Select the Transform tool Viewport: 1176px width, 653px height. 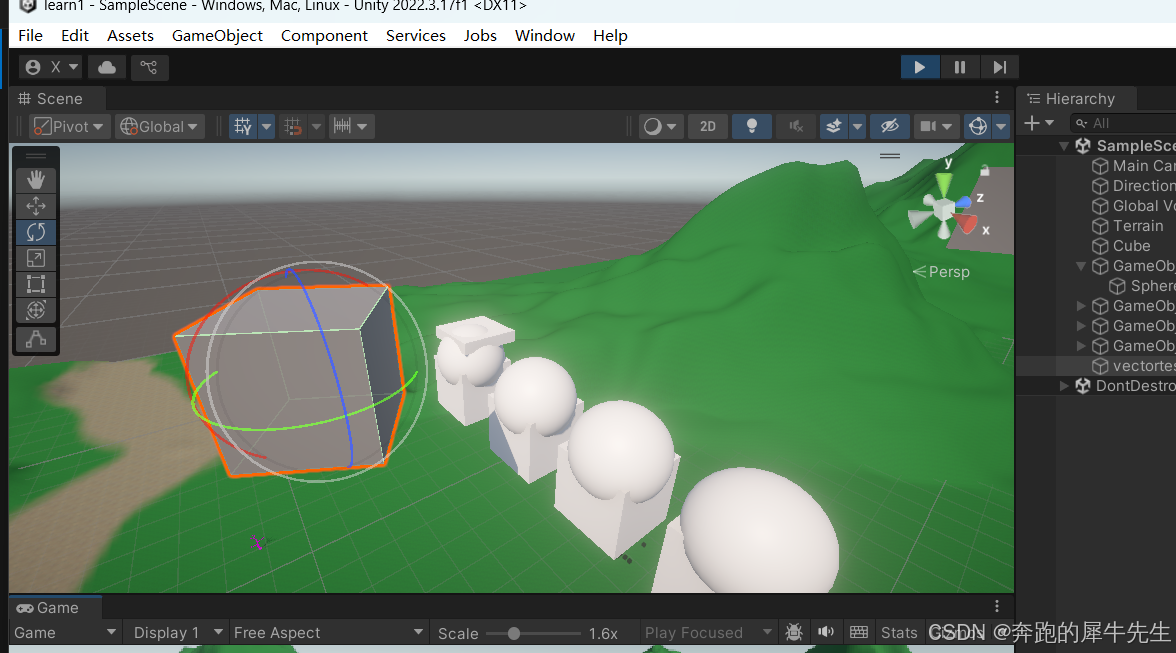coord(35,310)
